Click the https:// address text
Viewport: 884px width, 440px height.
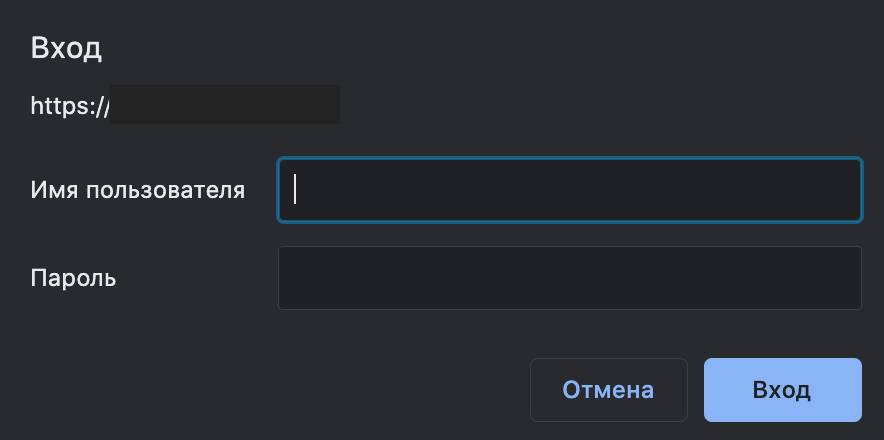point(70,105)
